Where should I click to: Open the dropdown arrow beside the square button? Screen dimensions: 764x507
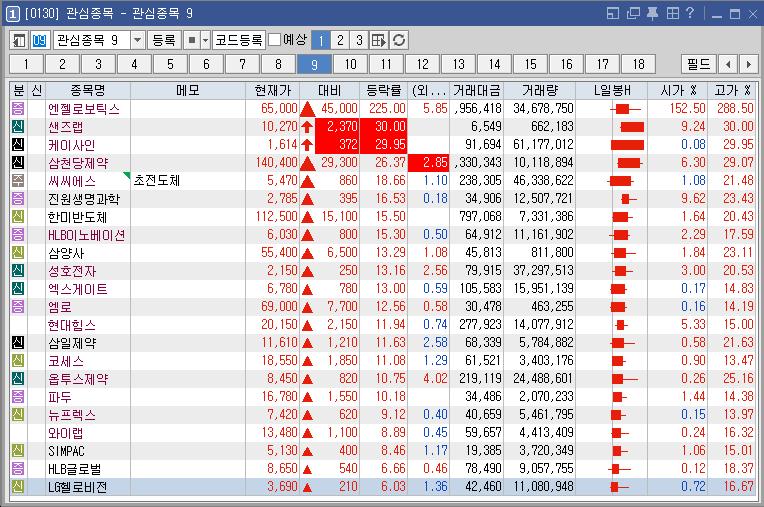[x=205, y=40]
